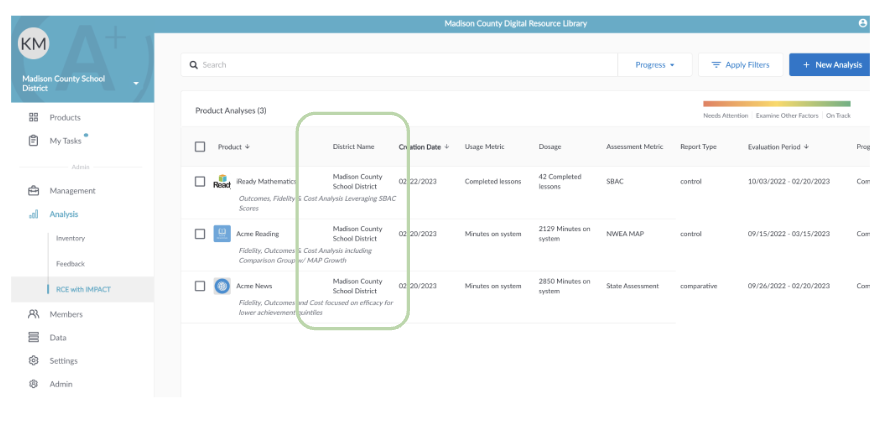
Task: Click the SBAC assessment cell
Action: tap(615, 181)
